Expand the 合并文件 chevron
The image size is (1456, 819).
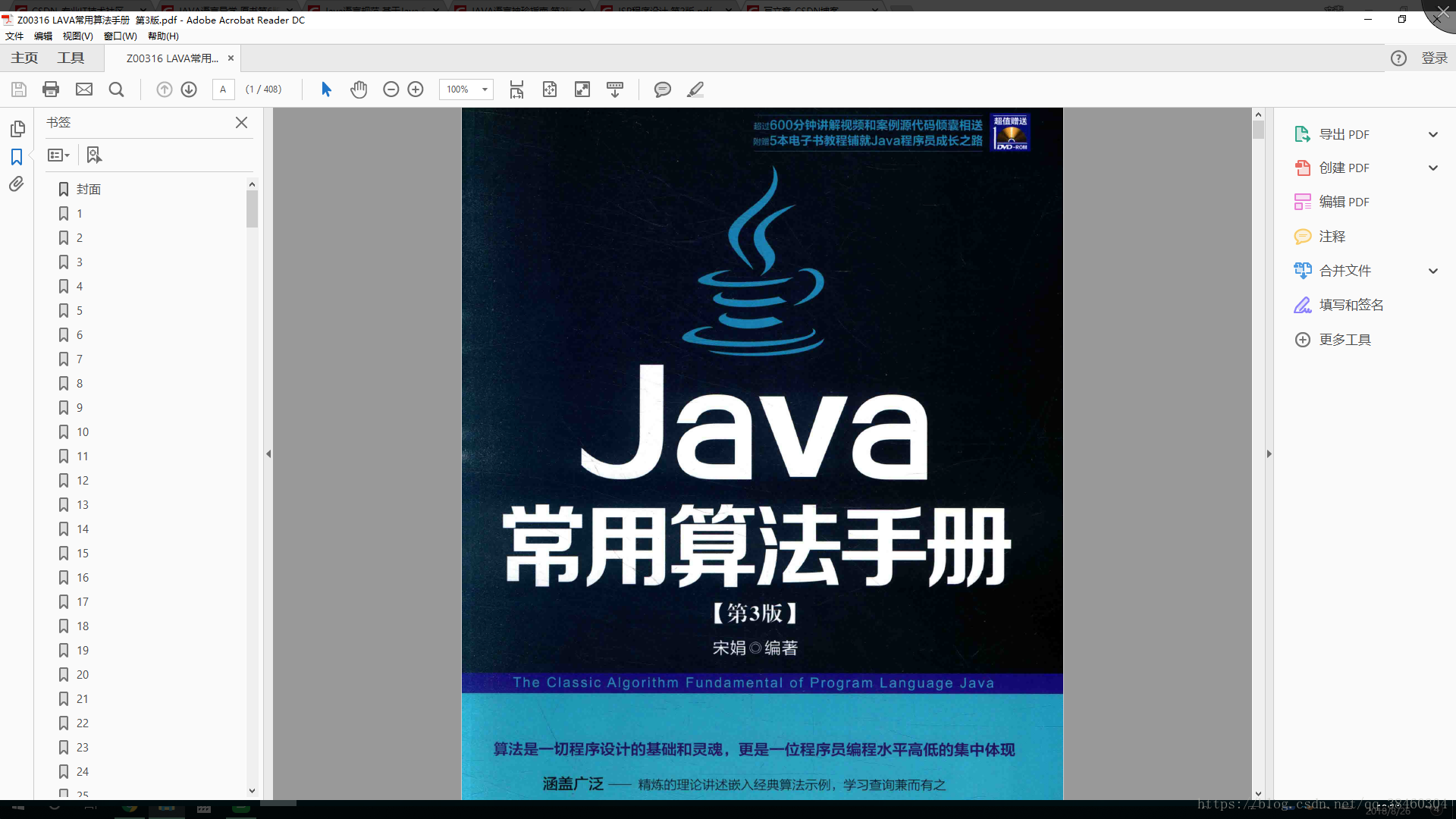tap(1433, 271)
